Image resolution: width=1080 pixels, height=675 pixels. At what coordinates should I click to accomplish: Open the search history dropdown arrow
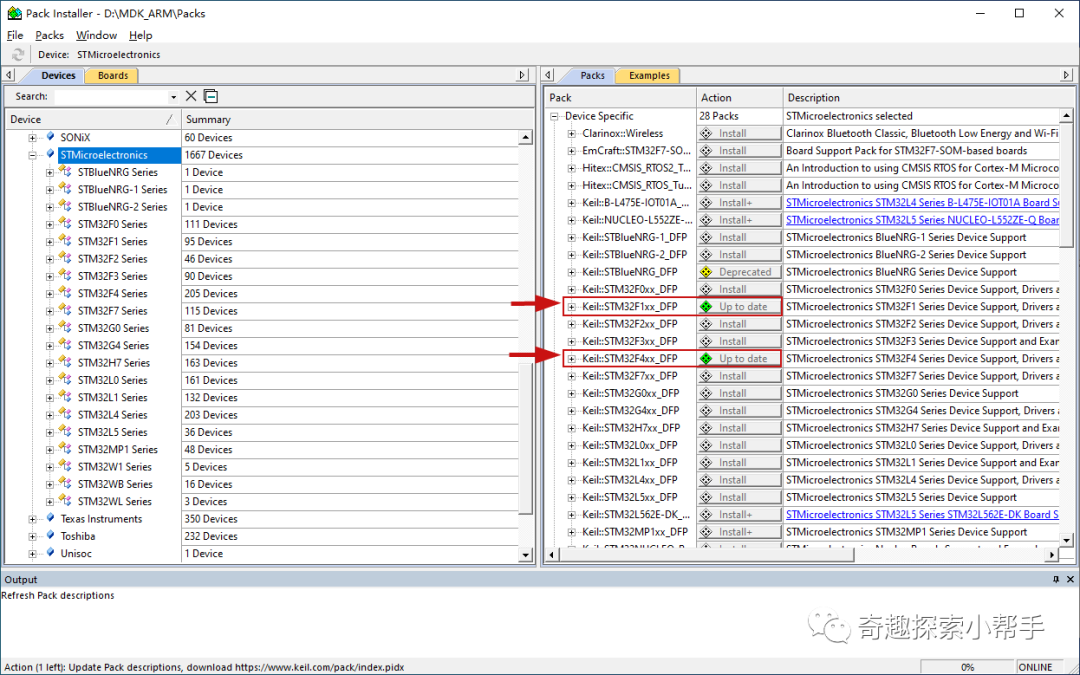click(x=174, y=97)
